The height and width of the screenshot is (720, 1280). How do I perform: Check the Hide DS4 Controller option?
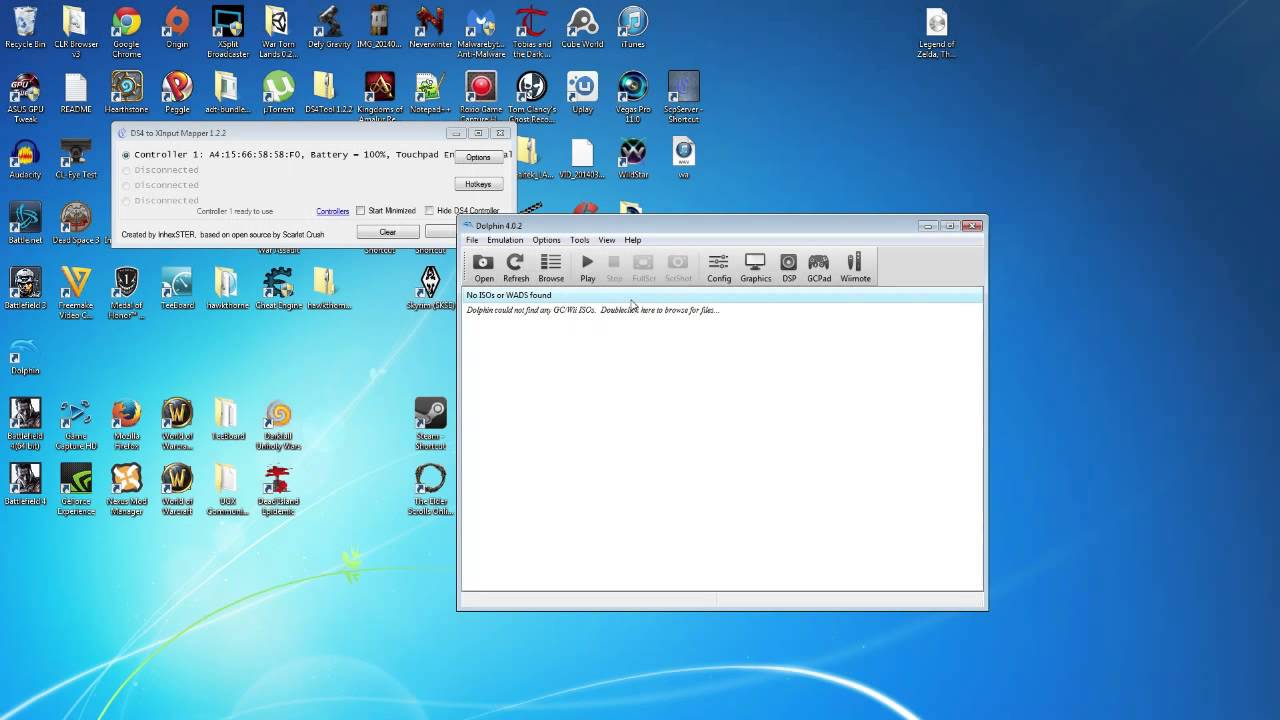(x=429, y=210)
